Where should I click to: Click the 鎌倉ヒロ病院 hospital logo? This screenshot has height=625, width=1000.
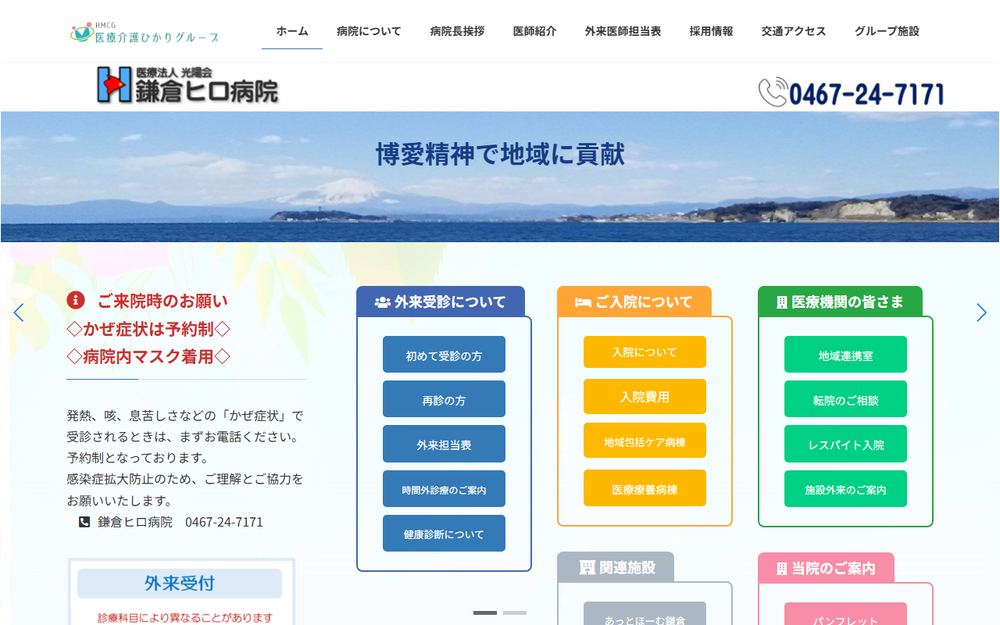188,85
